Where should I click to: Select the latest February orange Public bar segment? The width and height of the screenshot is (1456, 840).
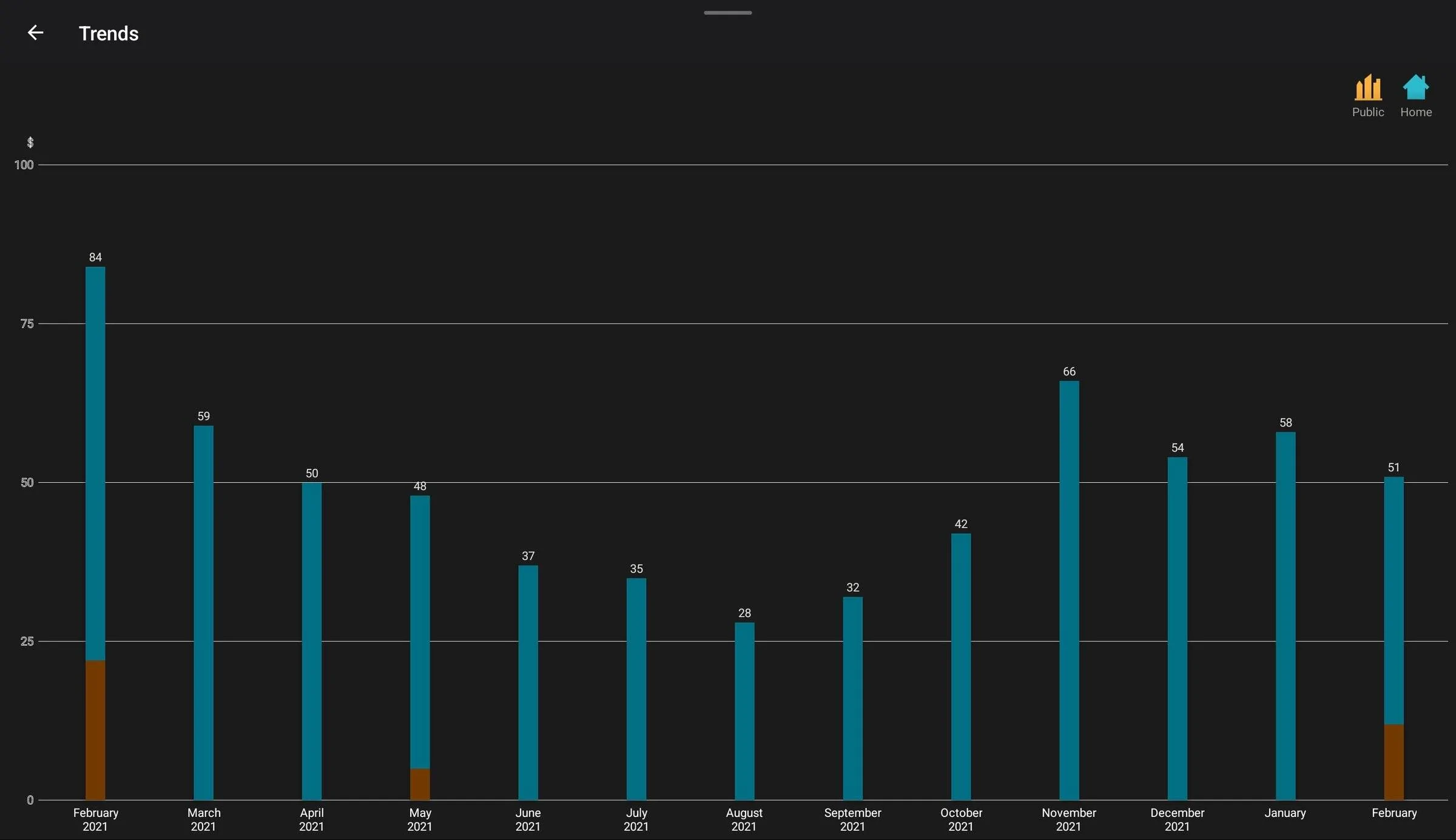pyautogui.click(x=1394, y=762)
